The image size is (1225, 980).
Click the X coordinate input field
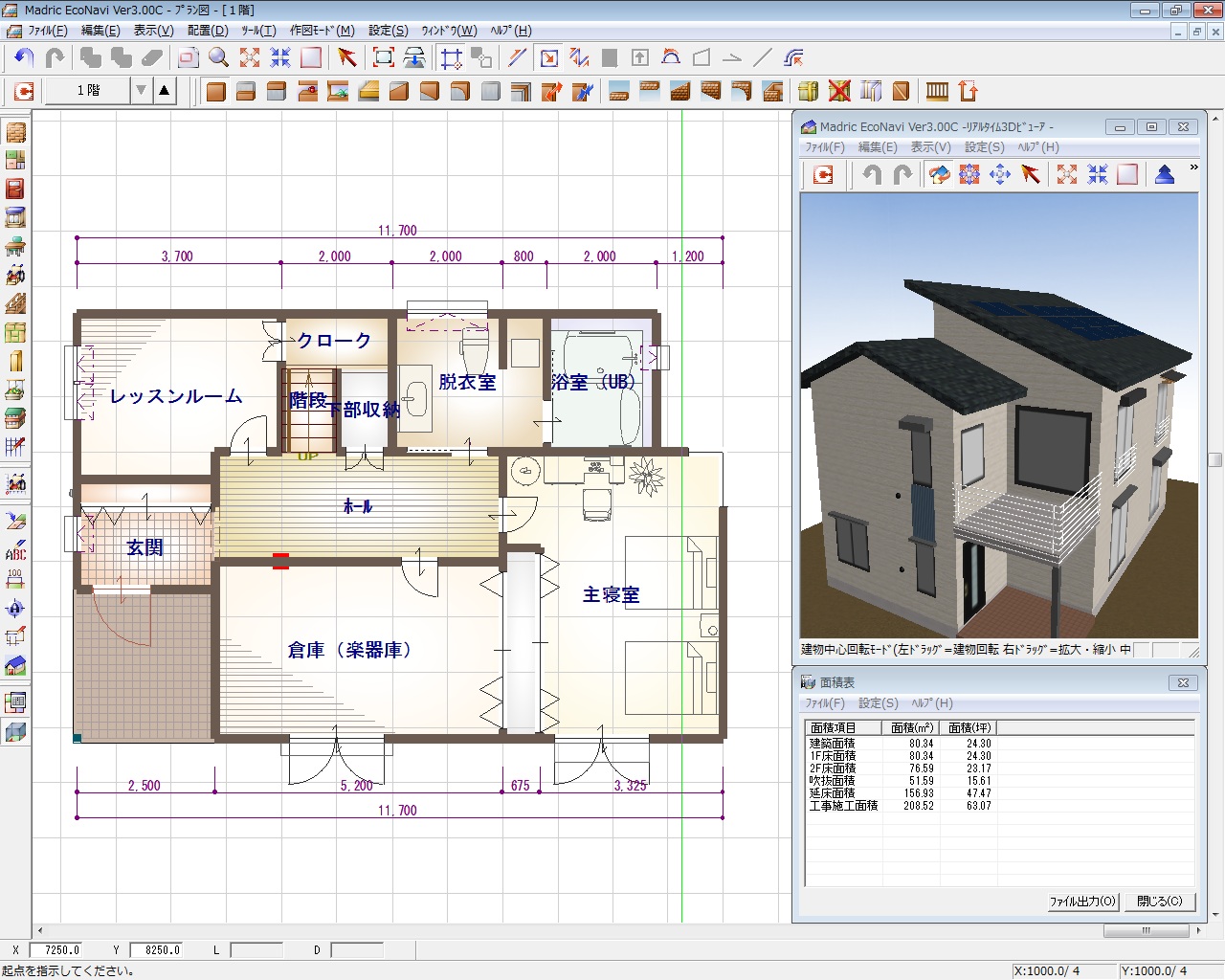tap(56, 950)
